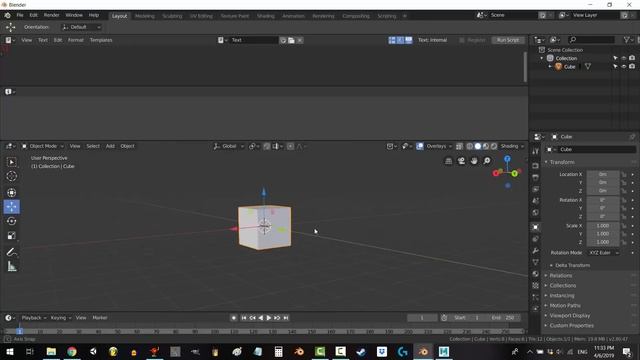Toggle Cube render camera icon in outliner

(632, 67)
